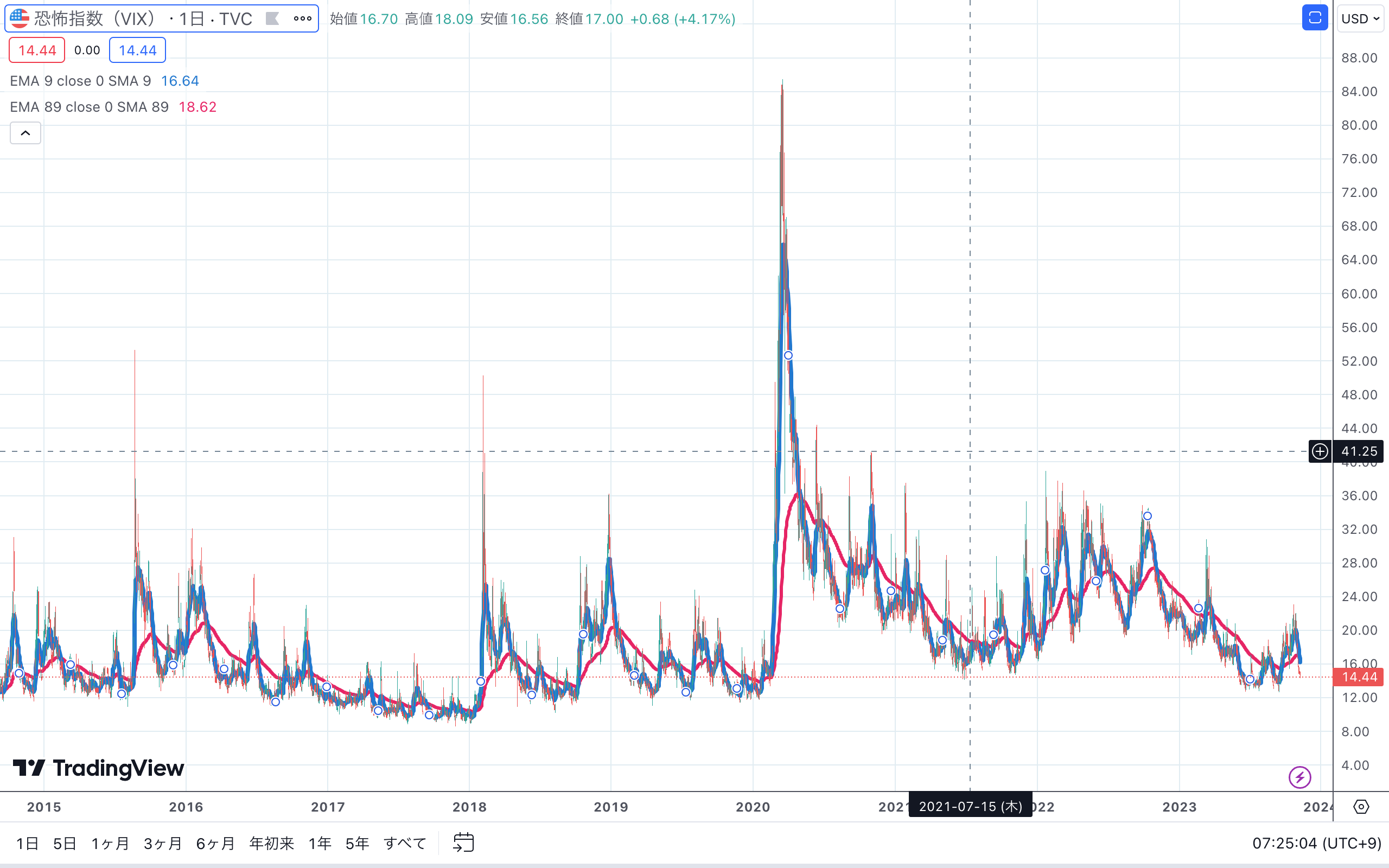Click the plus icon at price 41.25
The height and width of the screenshot is (868, 1389).
(x=1320, y=451)
